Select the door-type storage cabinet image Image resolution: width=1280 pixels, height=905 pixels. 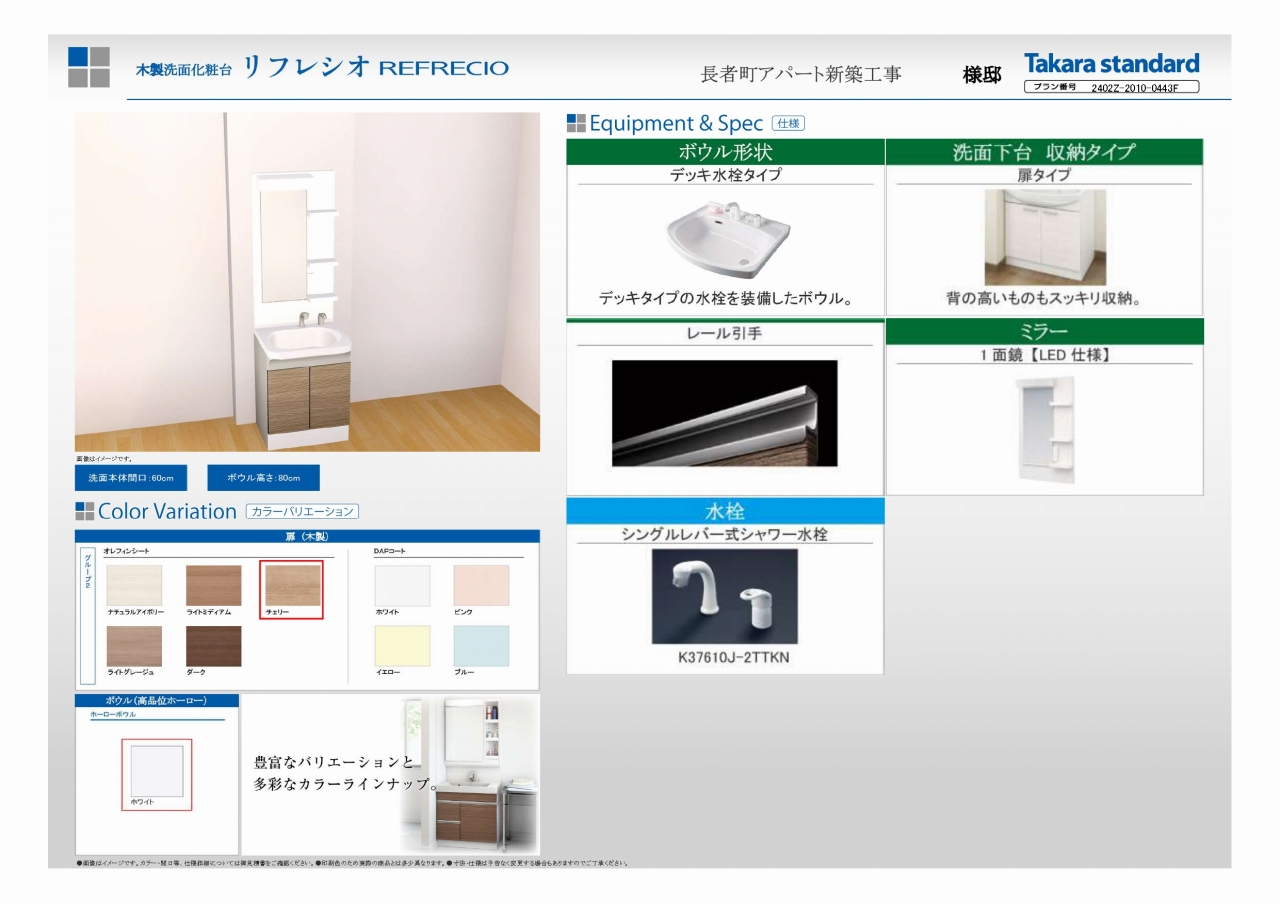coord(1045,237)
